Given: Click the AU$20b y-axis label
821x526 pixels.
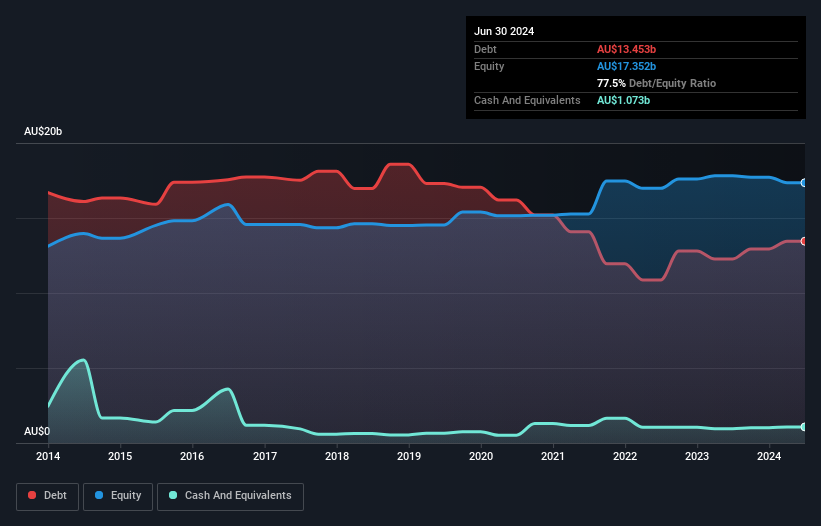Looking at the screenshot, I should pos(43,131).
